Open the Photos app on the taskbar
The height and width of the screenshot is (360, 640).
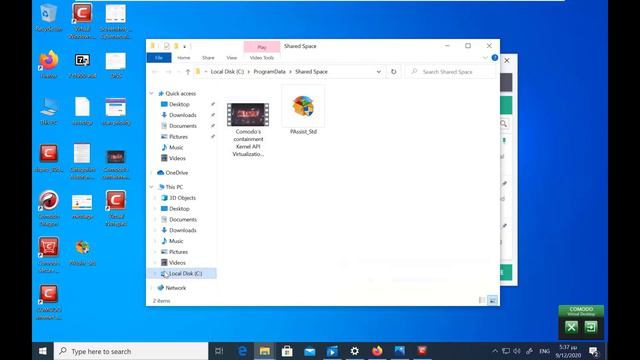click(400, 351)
